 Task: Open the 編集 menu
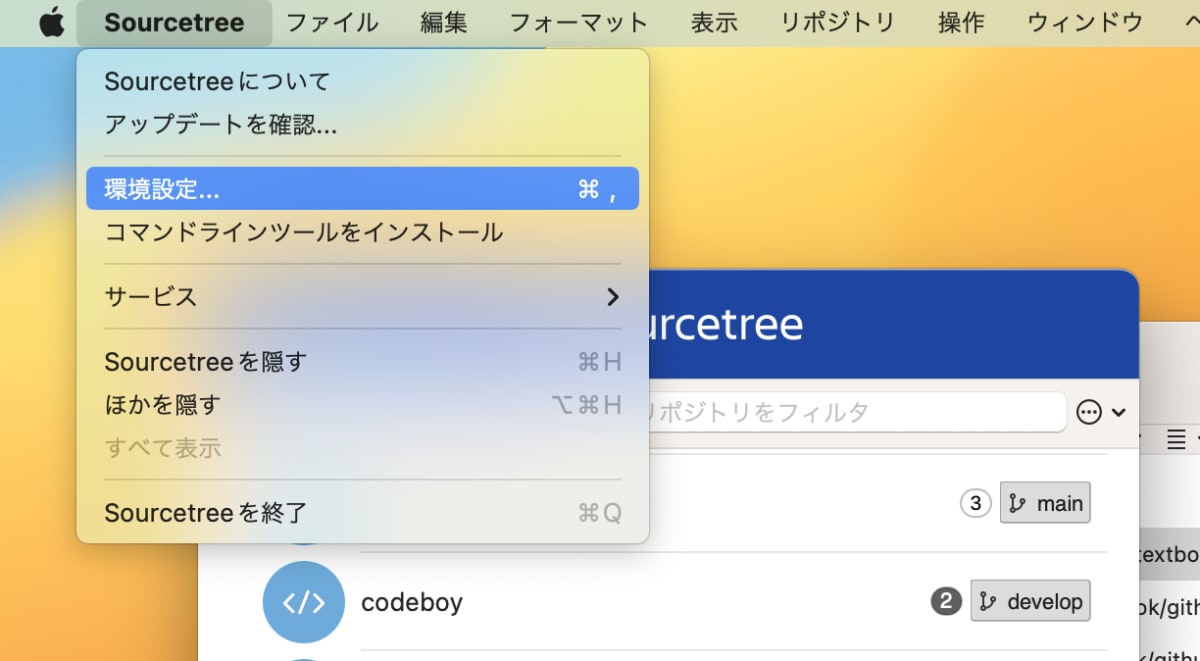point(443,23)
